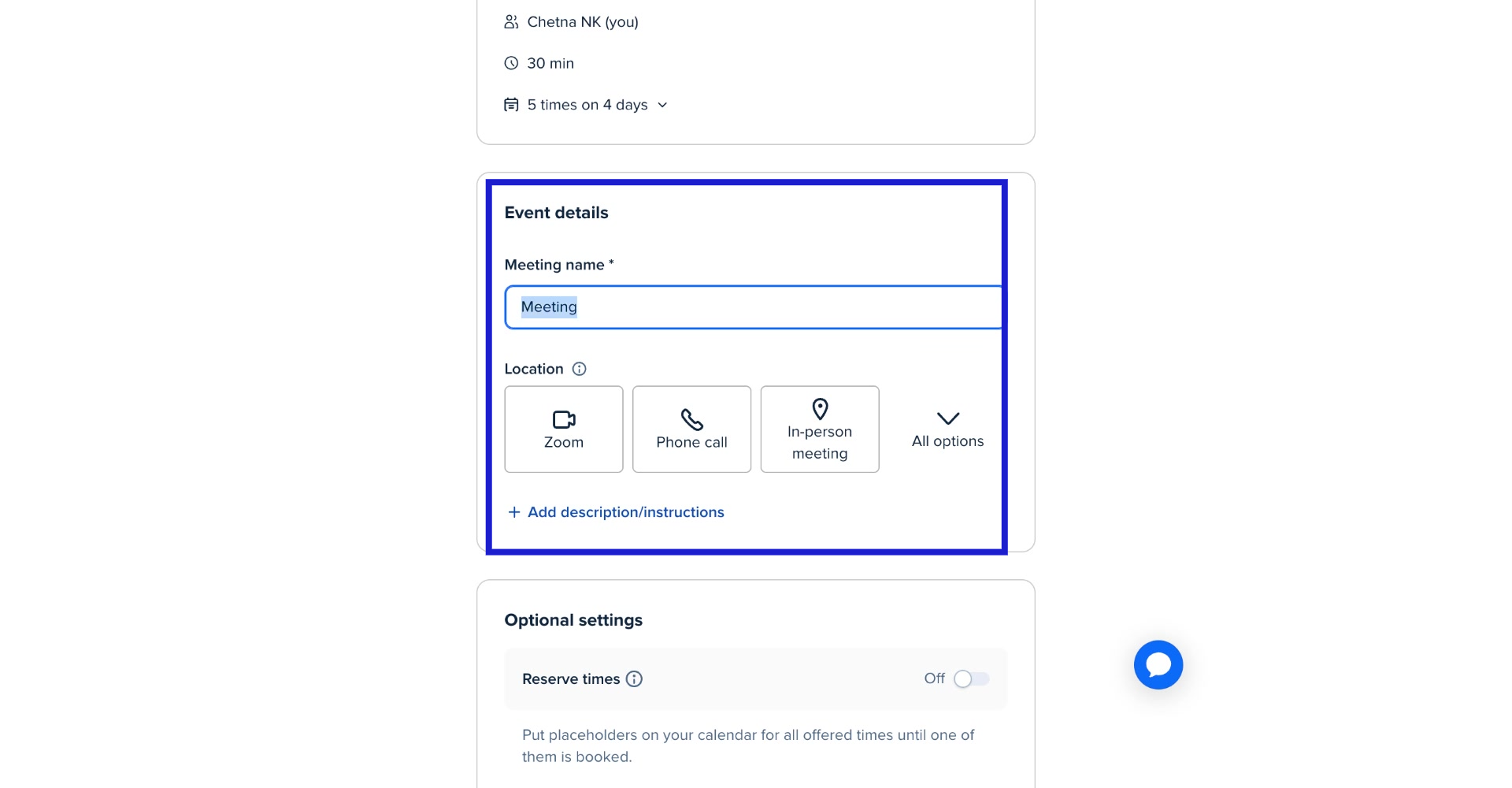Image resolution: width=1512 pixels, height=788 pixels.
Task: Click the people icon beside Chetna NK
Action: [511, 22]
